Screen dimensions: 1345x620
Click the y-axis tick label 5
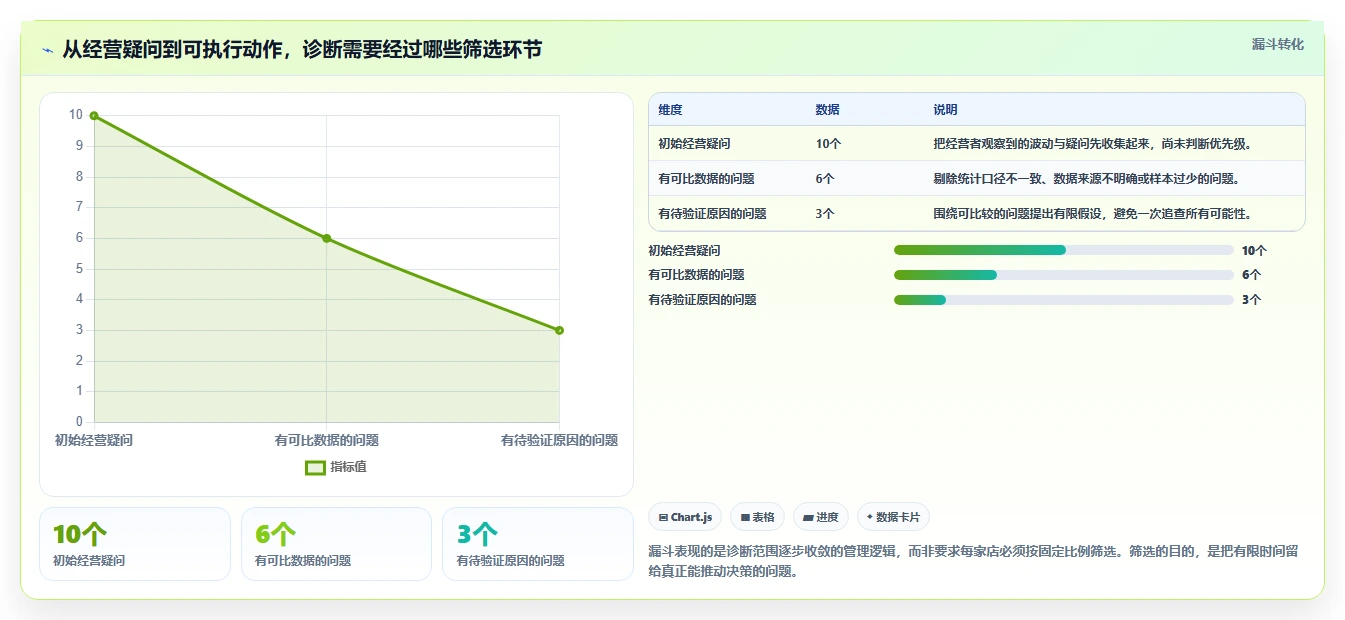[x=79, y=269]
